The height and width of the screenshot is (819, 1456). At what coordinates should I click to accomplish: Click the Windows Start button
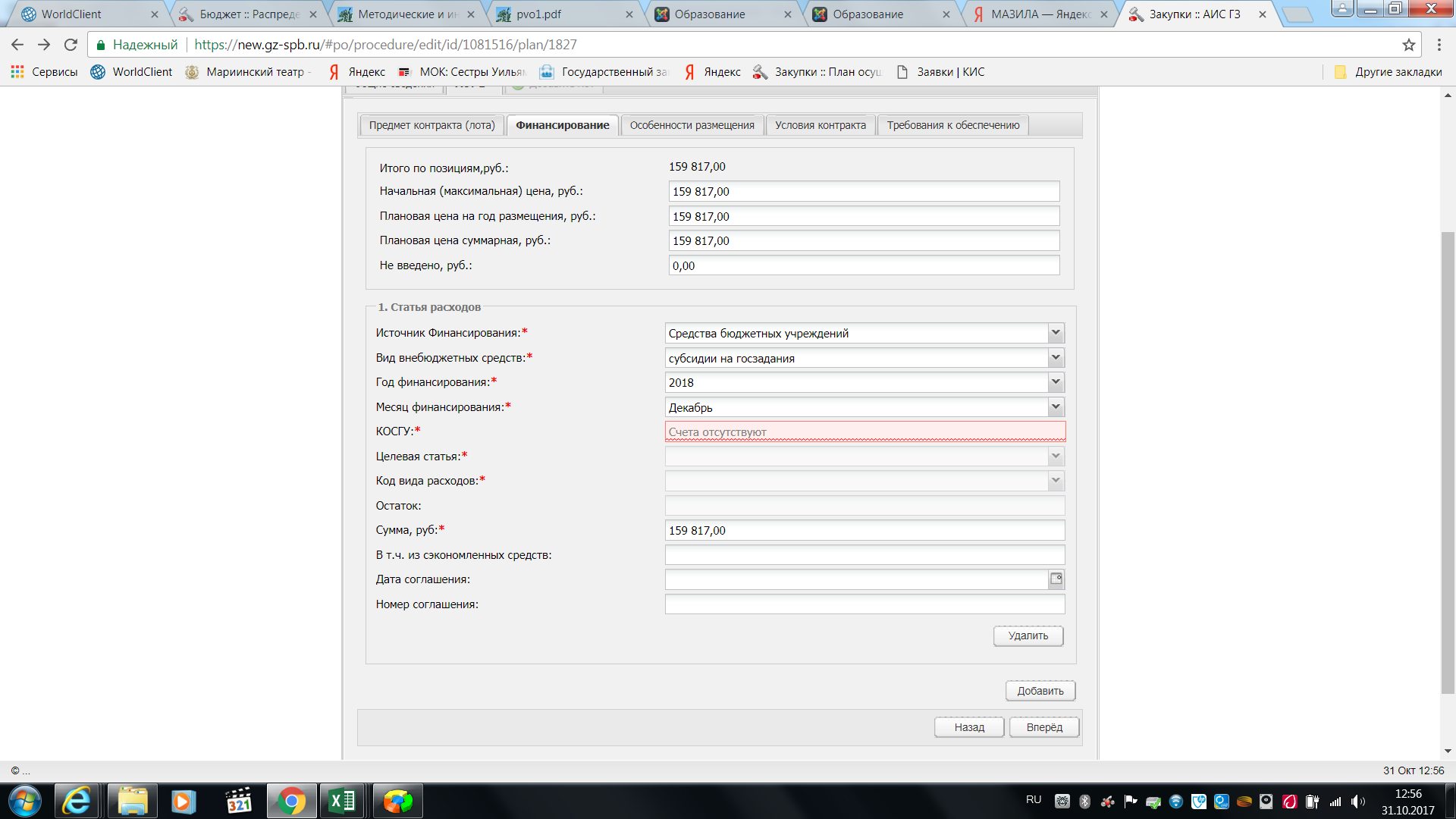(x=24, y=801)
